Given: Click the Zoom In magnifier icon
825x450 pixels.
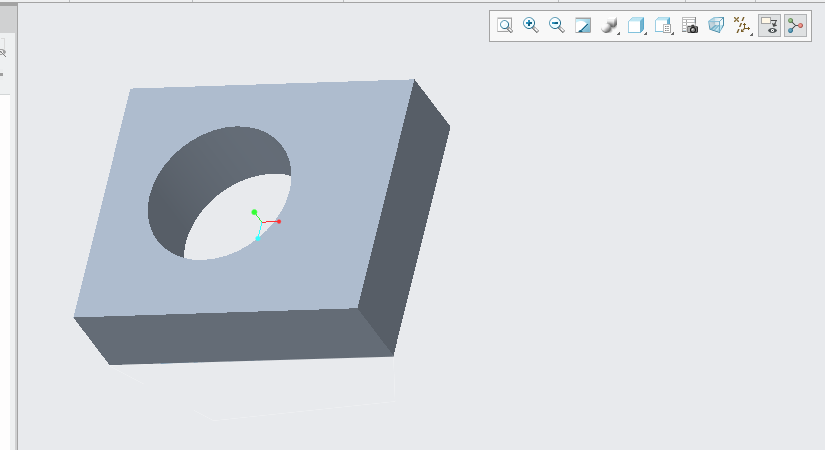Looking at the screenshot, I should pyautogui.click(x=531, y=26).
